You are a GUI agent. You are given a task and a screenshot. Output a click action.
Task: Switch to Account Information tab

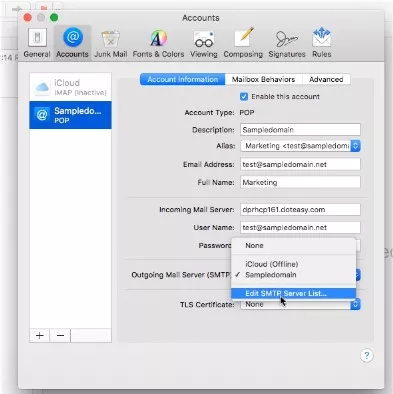182,79
